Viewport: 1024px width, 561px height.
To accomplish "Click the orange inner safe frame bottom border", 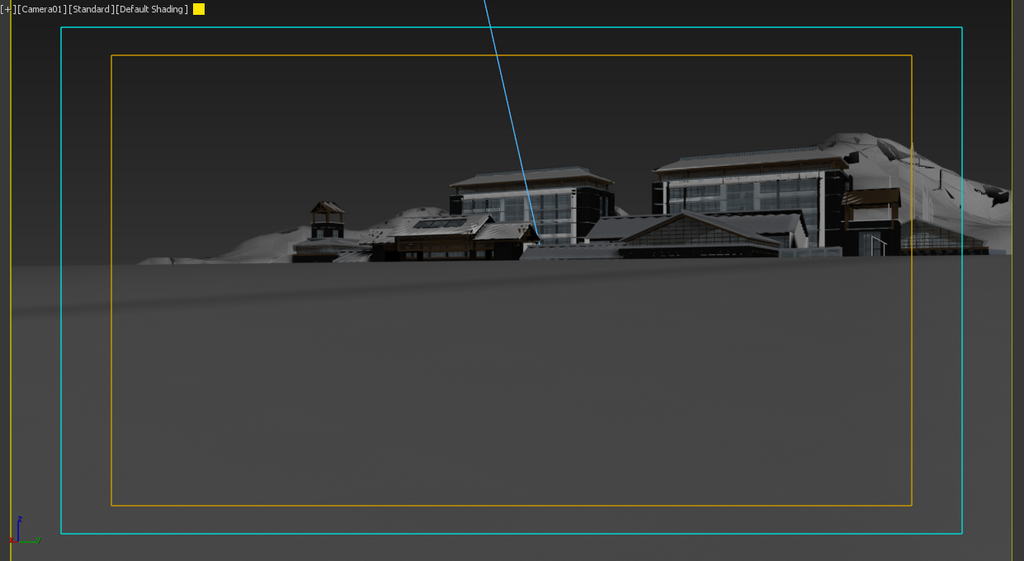I will pyautogui.click(x=500, y=505).
